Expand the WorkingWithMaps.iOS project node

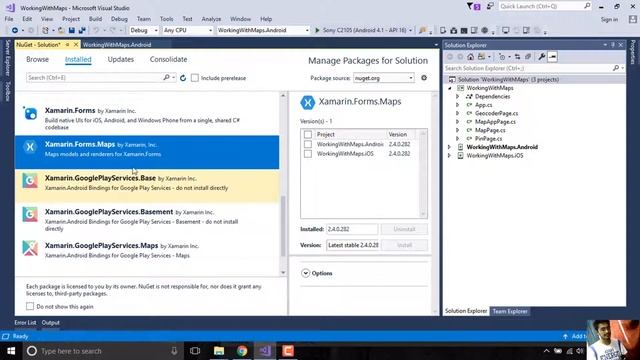[x=449, y=156]
